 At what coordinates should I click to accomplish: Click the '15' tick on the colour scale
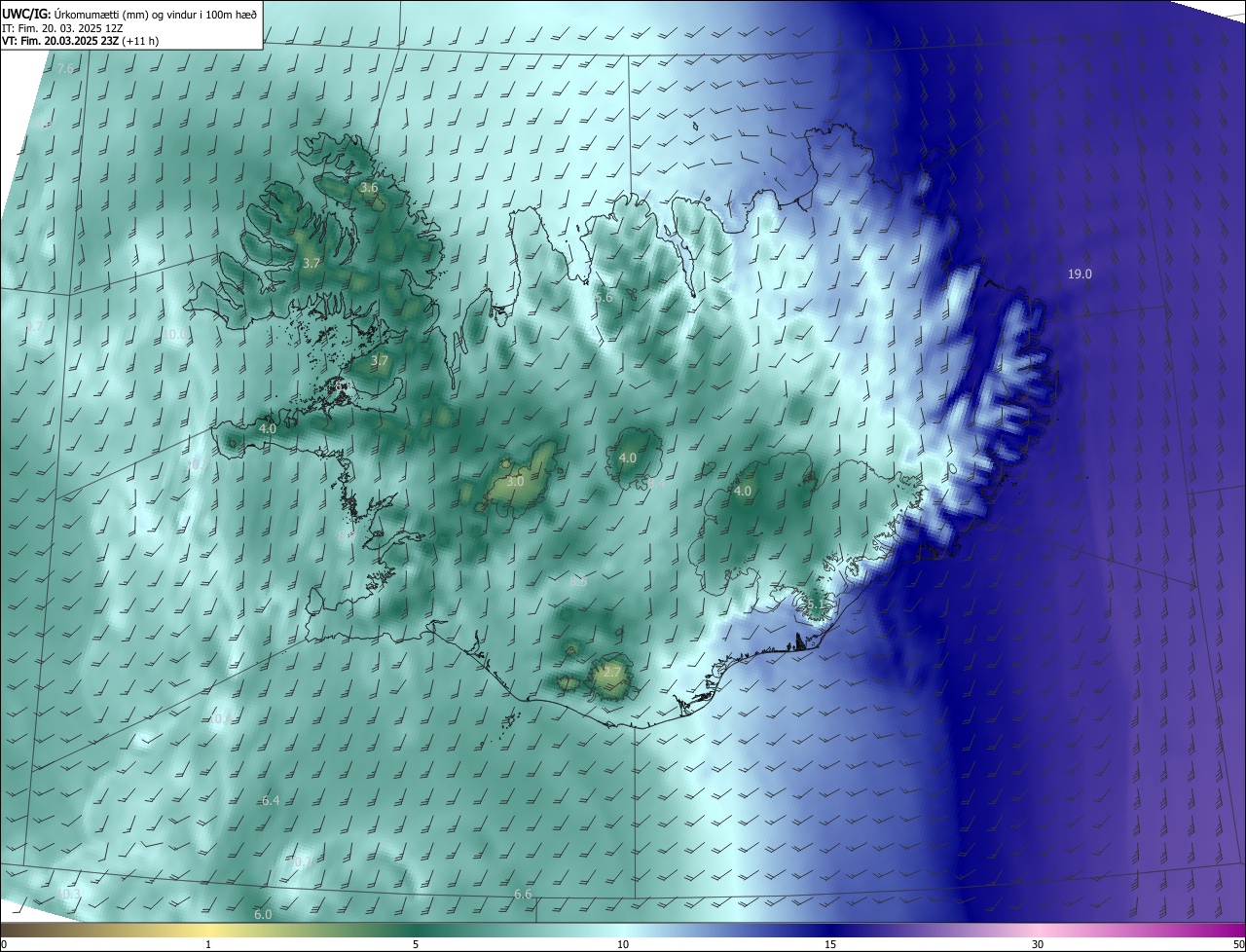tap(830, 945)
